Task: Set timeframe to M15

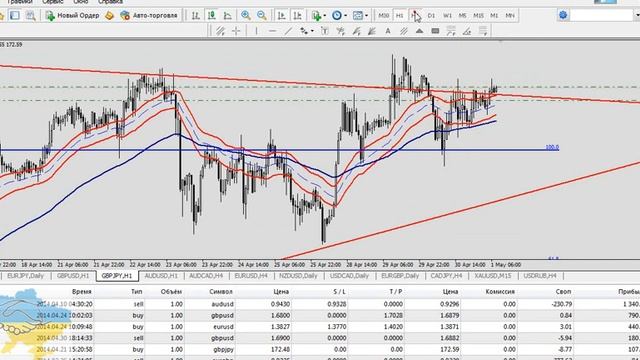Action: tap(478, 16)
